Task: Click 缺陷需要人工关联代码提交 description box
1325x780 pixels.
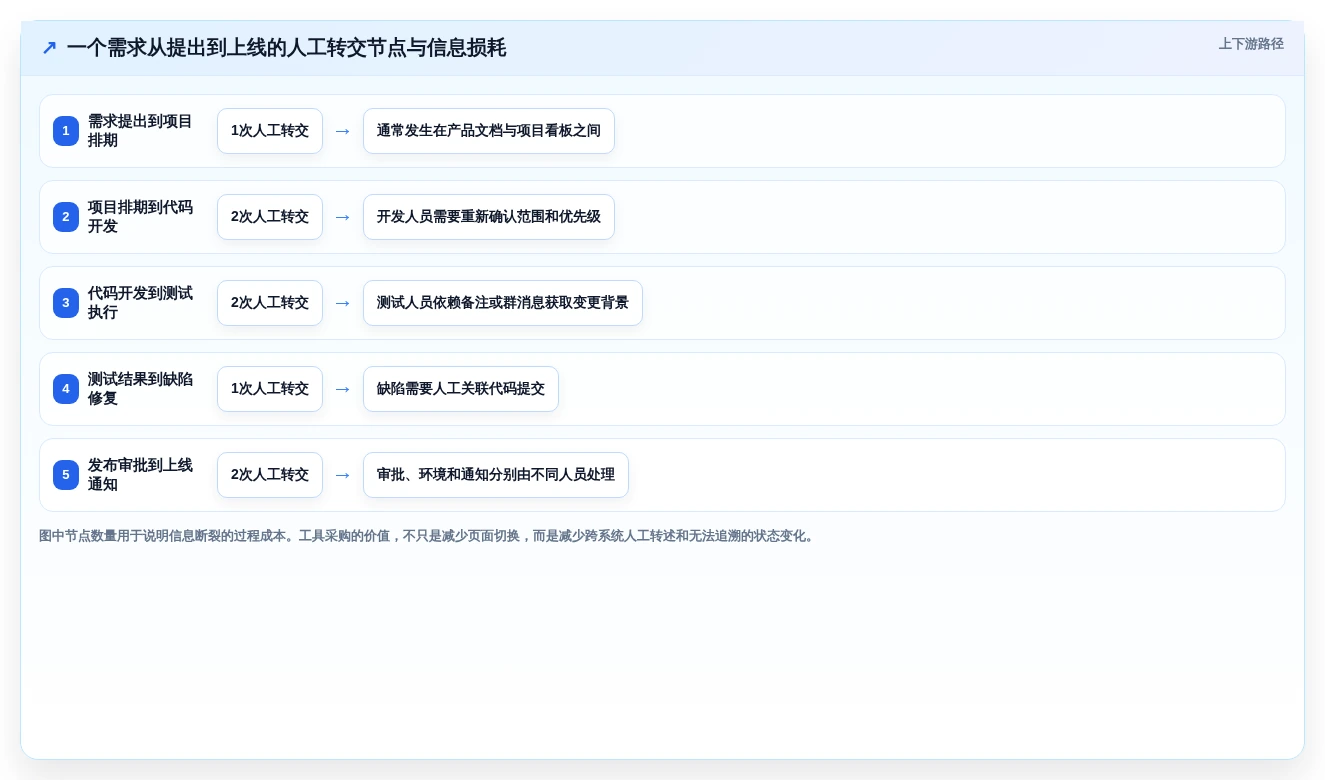Action: [461, 389]
